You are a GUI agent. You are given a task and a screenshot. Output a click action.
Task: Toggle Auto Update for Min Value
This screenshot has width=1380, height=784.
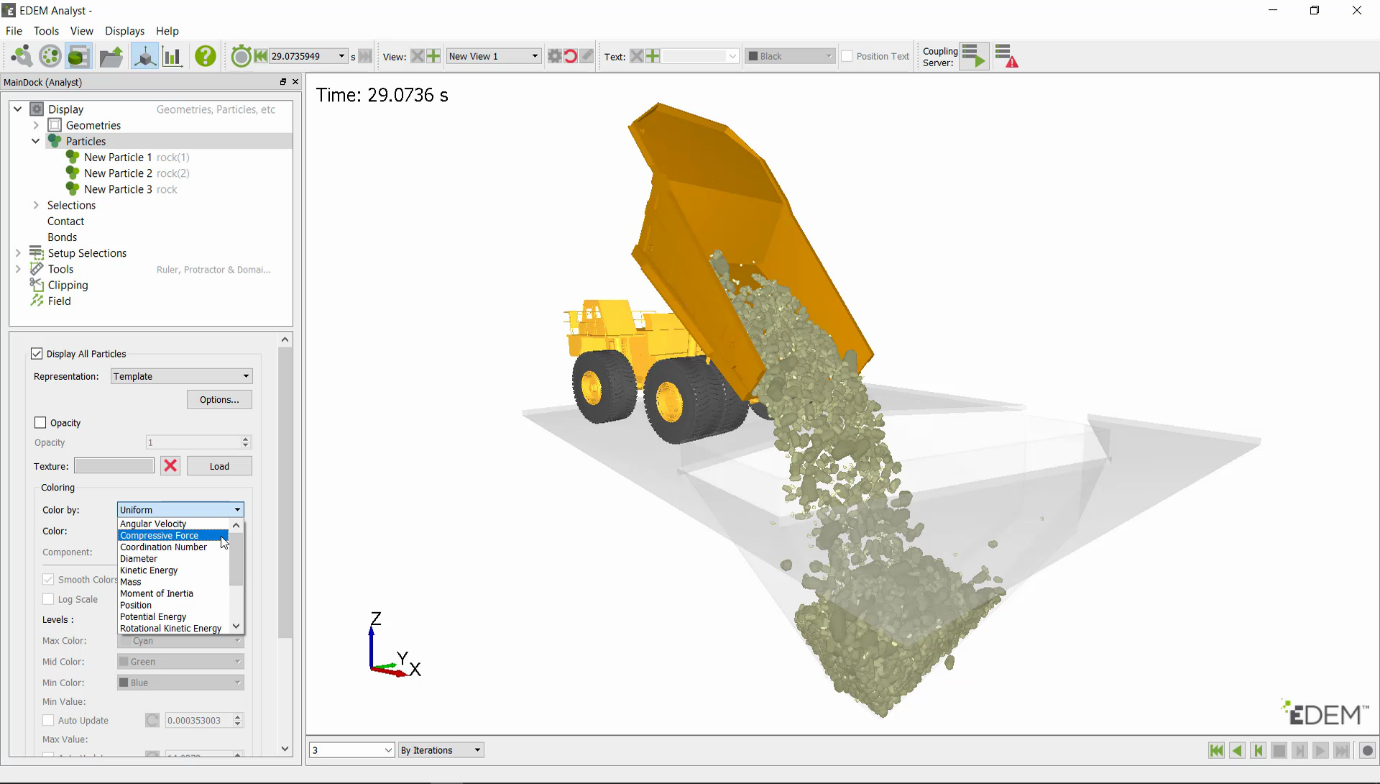click(48, 720)
